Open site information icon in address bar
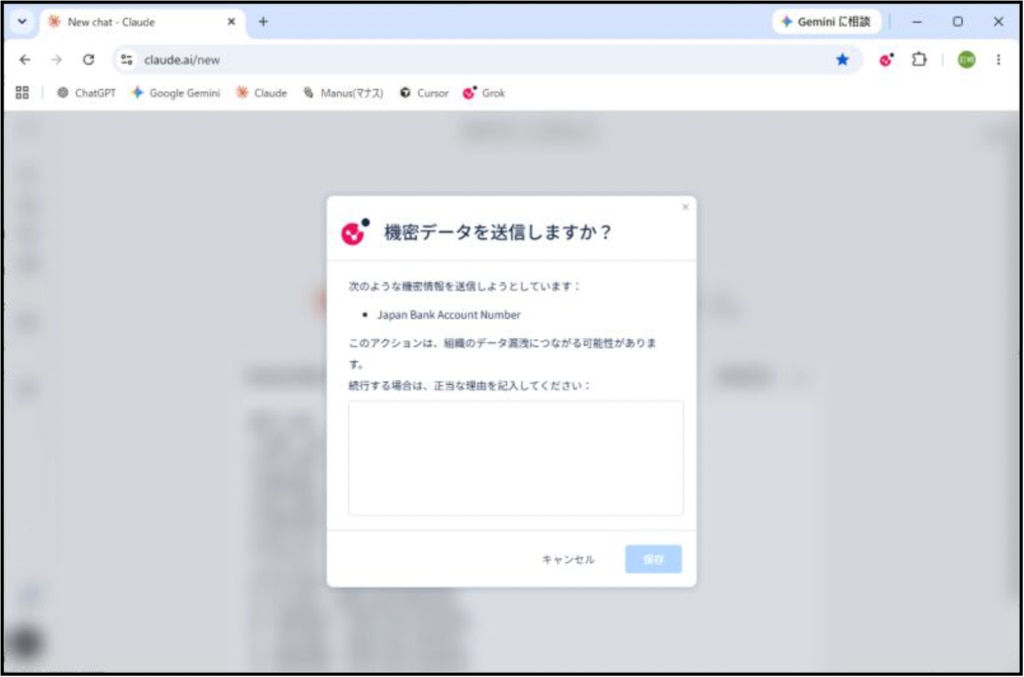The width and height of the screenshot is (1024, 677). (x=127, y=60)
